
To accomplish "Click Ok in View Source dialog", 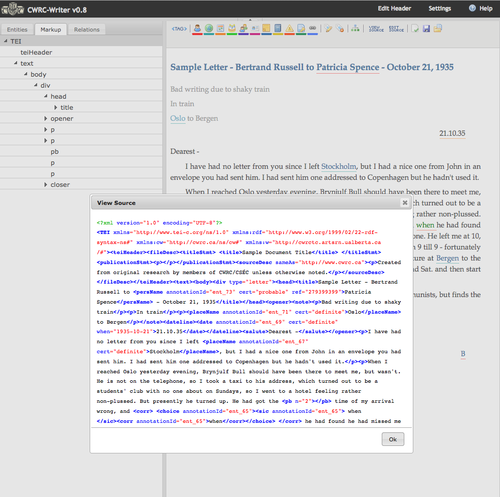I will tap(393, 439).
